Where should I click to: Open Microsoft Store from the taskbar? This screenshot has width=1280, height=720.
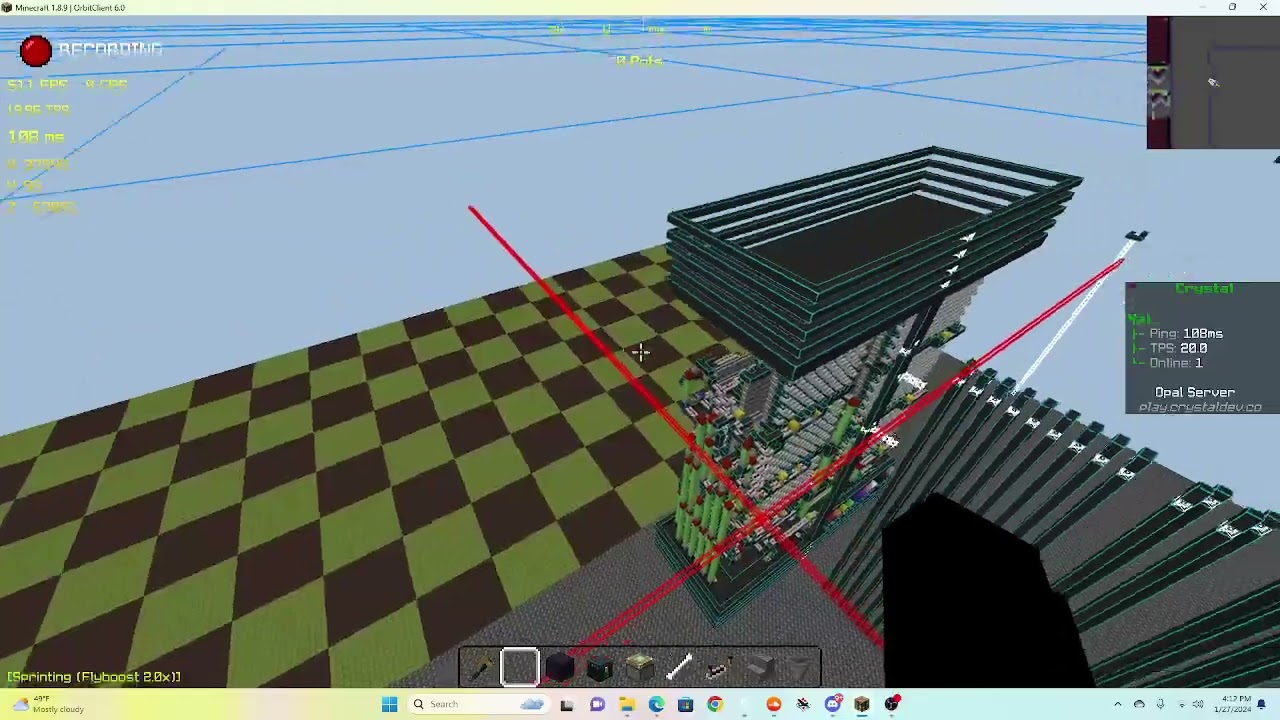(x=685, y=704)
